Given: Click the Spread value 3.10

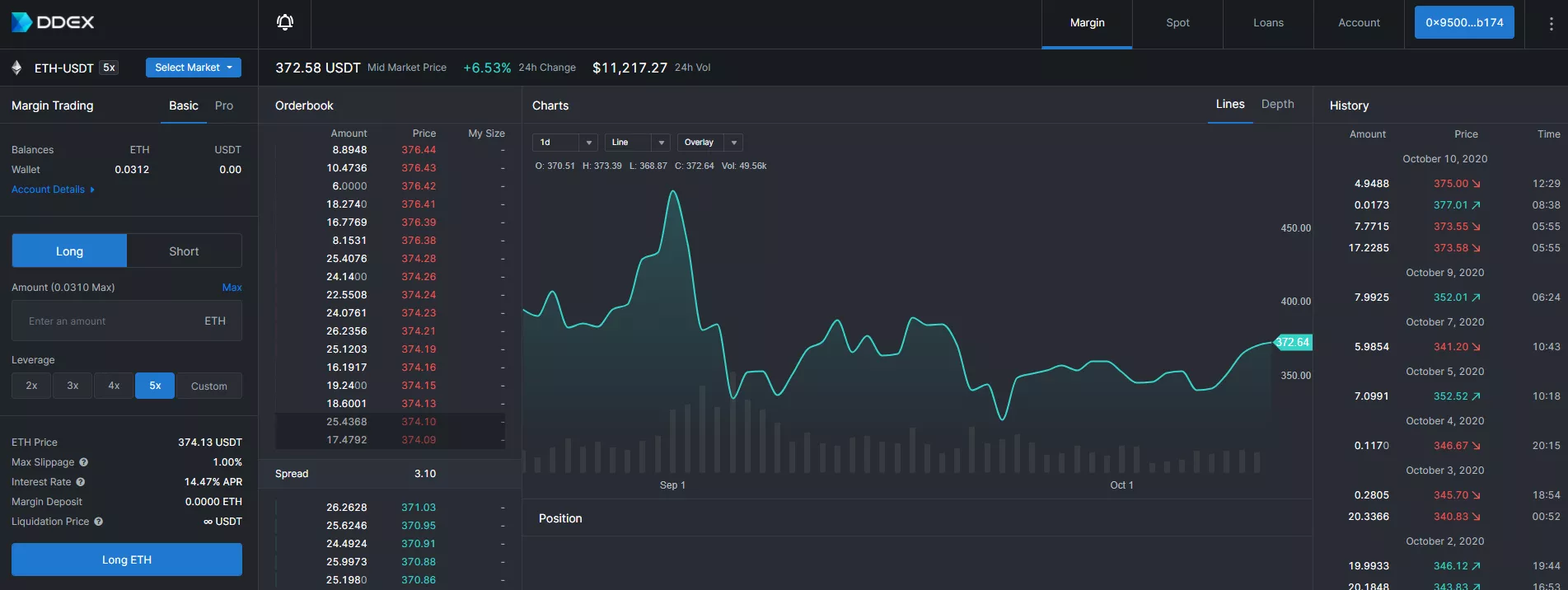Looking at the screenshot, I should pos(425,474).
